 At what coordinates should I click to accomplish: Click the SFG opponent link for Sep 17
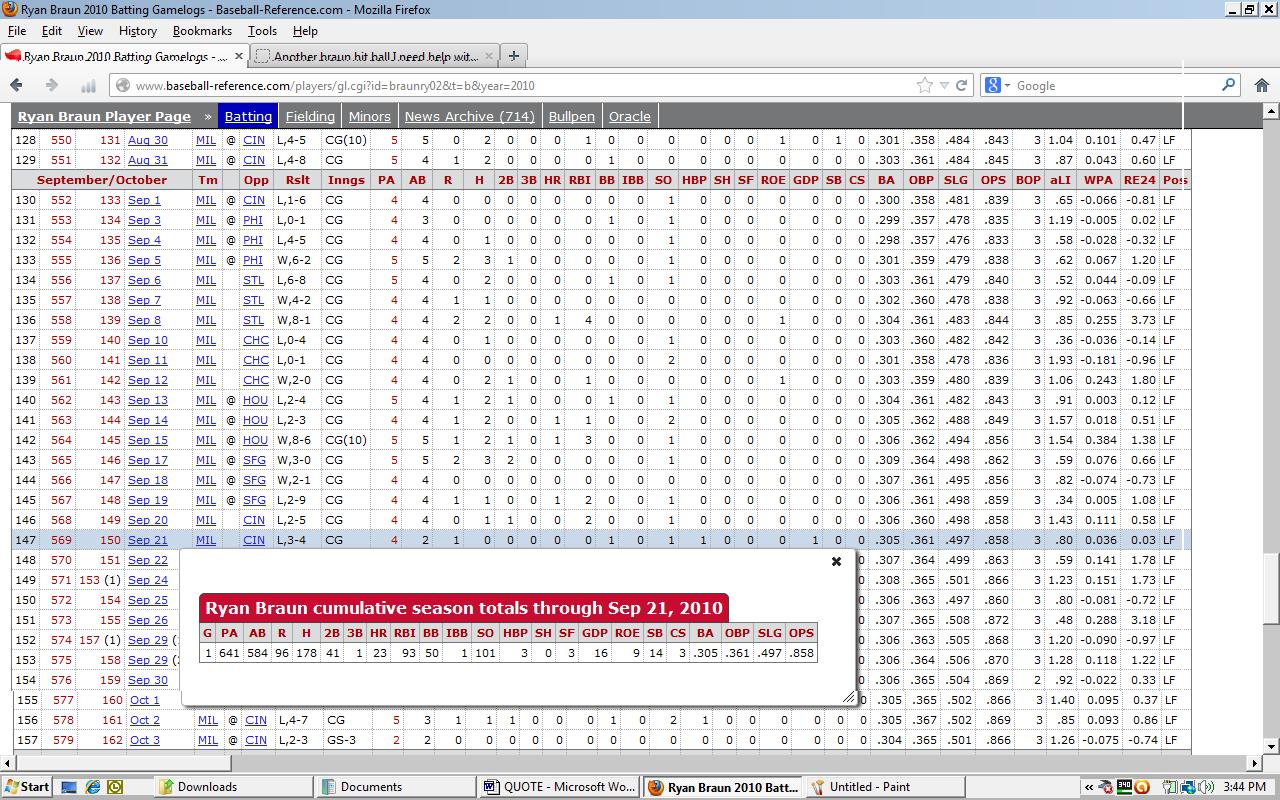click(254, 460)
